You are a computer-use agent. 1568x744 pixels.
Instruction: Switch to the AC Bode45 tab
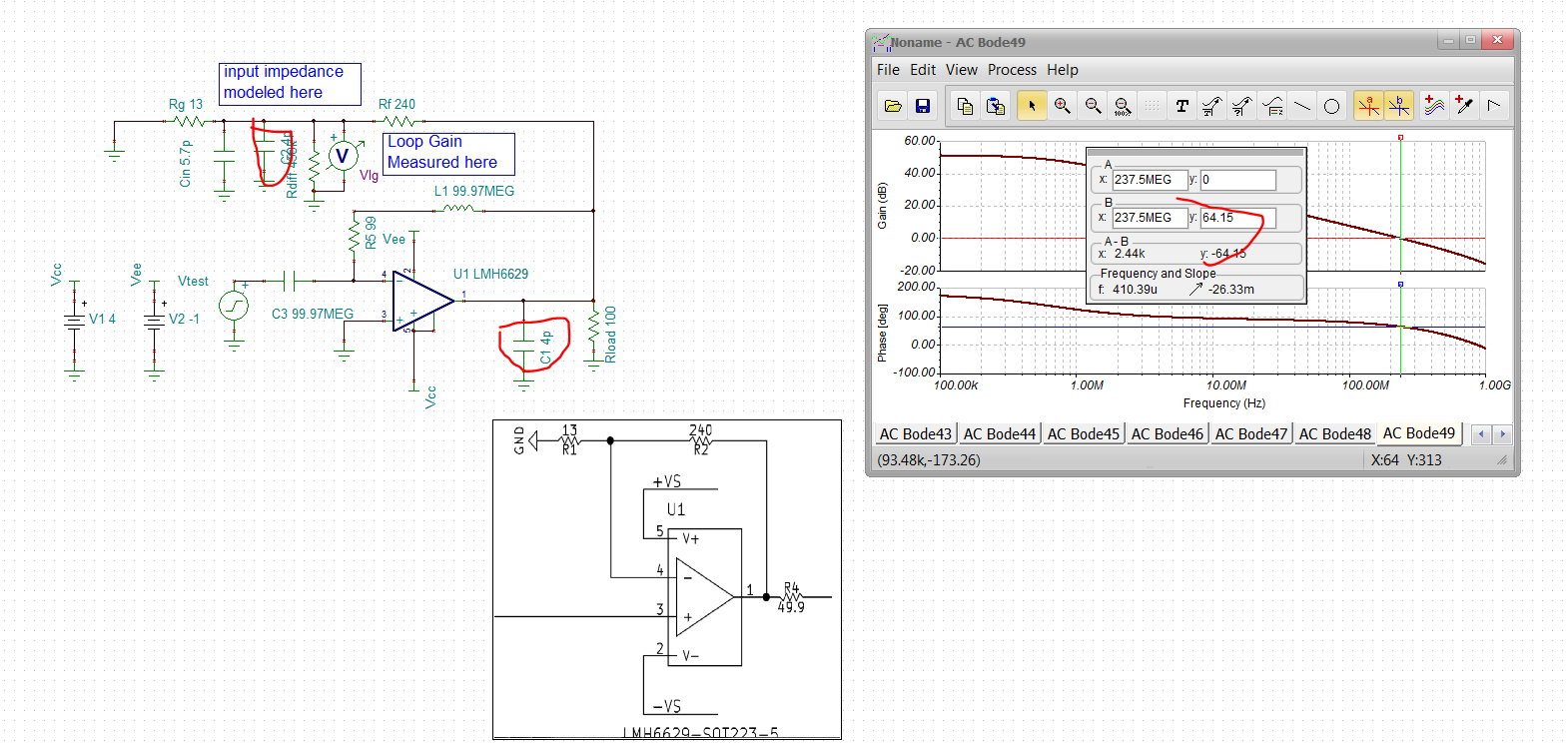1084,434
